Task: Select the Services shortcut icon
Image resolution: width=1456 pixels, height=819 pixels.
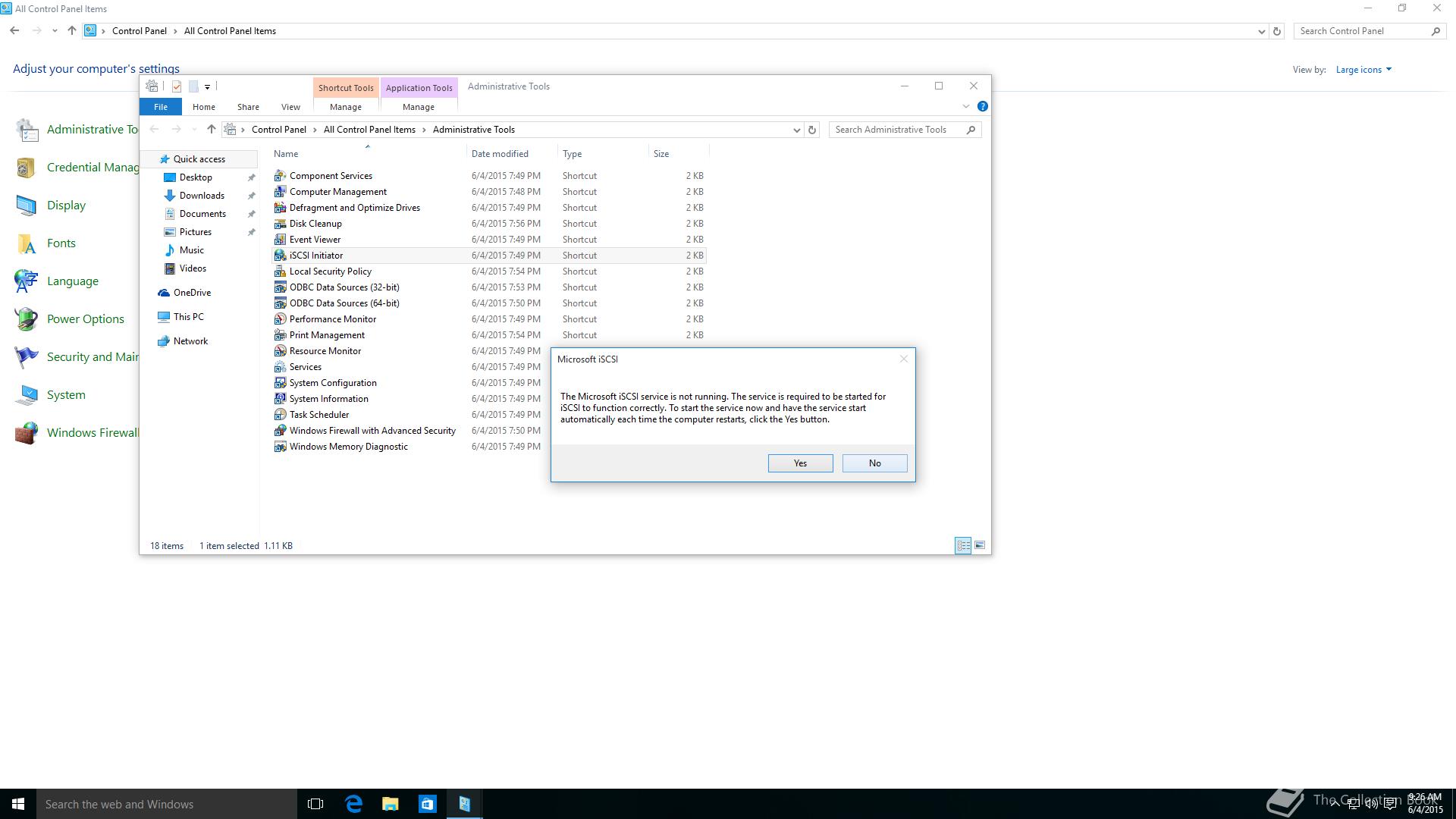Action: (280, 367)
